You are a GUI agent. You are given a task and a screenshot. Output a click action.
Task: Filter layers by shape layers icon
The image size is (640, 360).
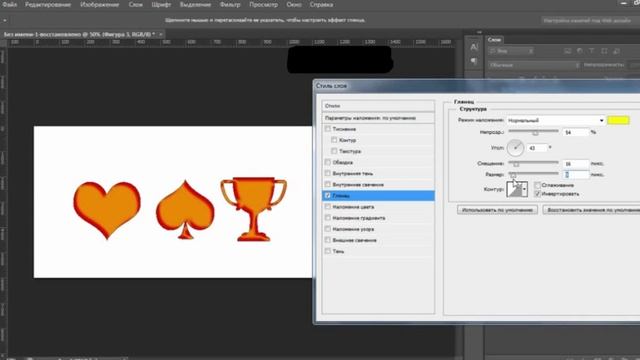tap(604, 51)
